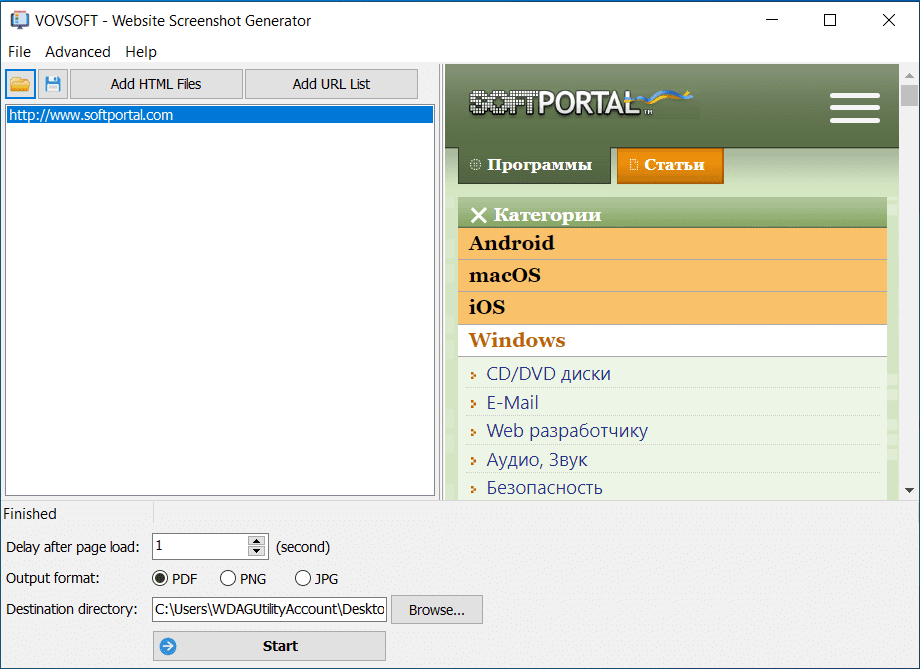Image resolution: width=920 pixels, height=669 pixels.
Task: Click the blue arrow icon on Start
Action: point(168,646)
